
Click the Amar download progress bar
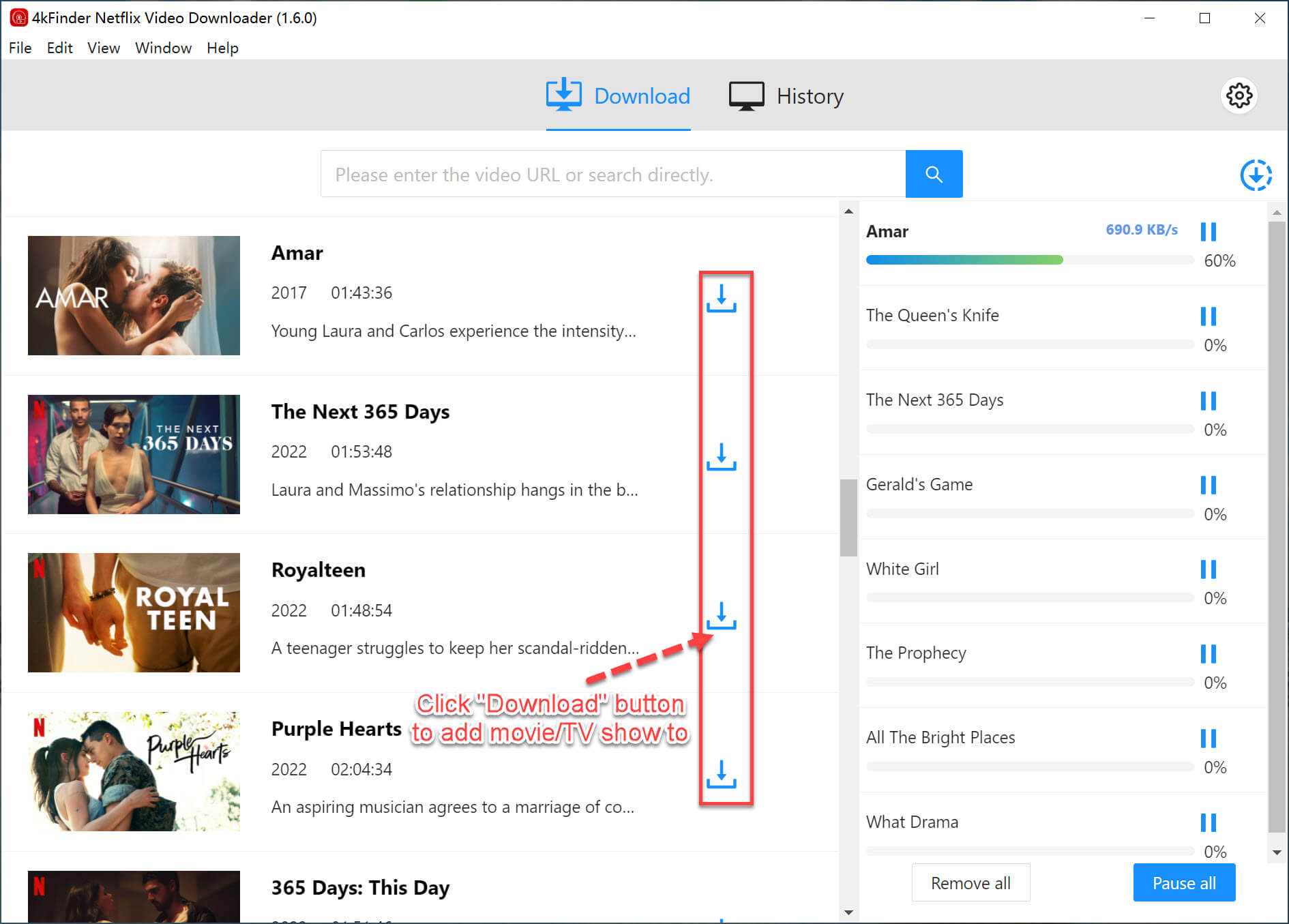coord(1029,260)
